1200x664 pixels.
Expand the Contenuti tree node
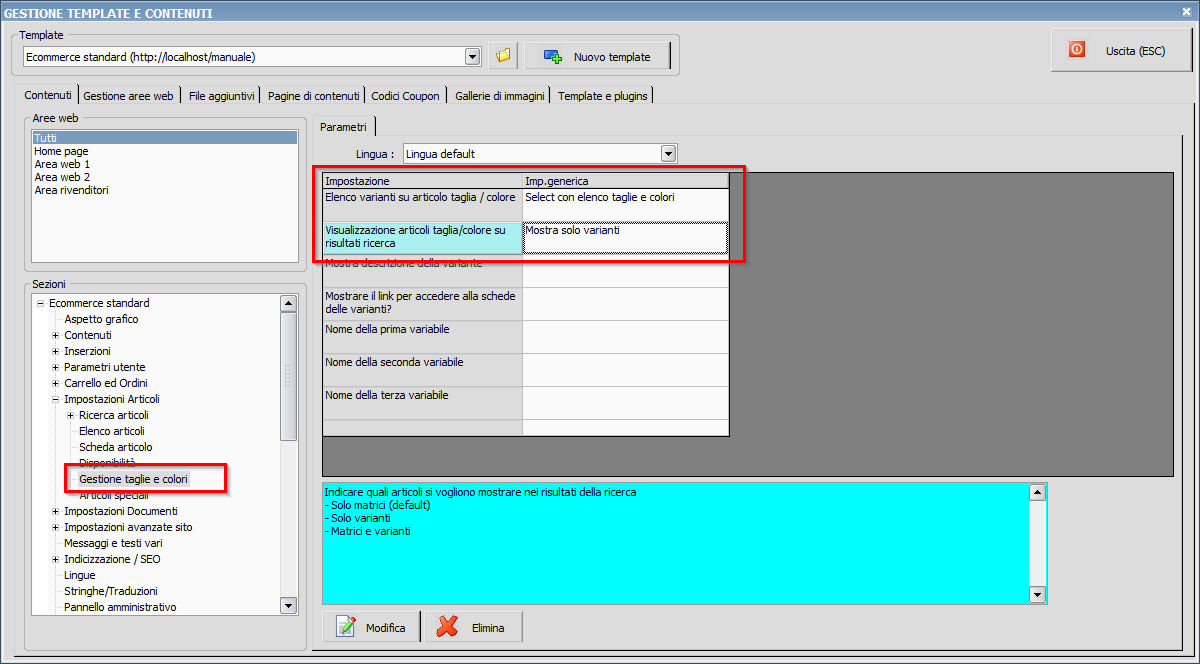click(x=55, y=335)
